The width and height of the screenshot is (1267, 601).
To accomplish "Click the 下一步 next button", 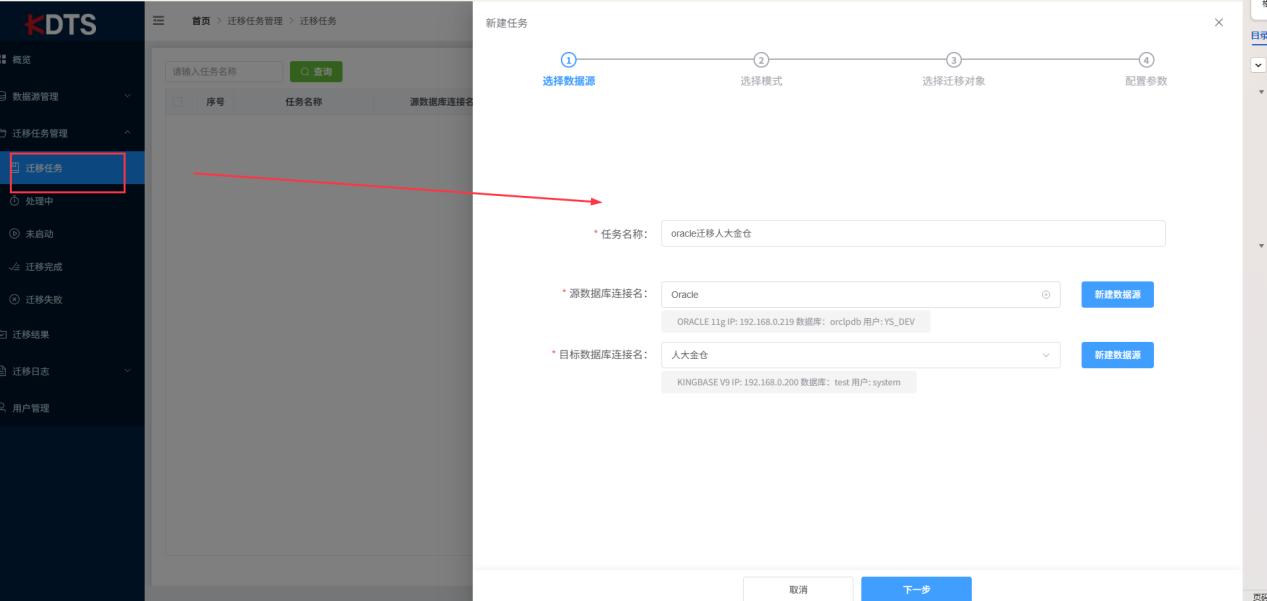I will click(916, 589).
